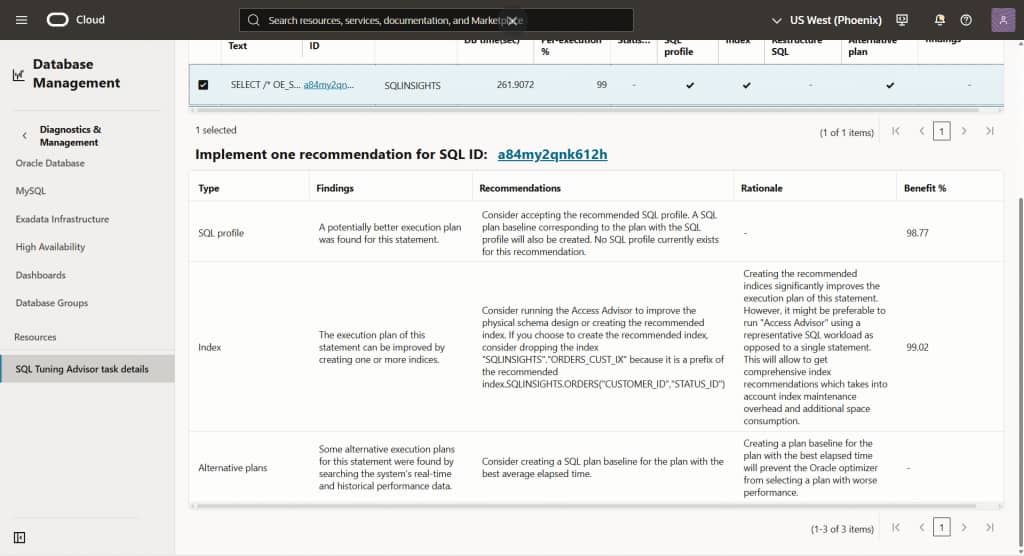
Task: Open Database Groups in sidebar
Action: pyautogui.click(x=52, y=303)
